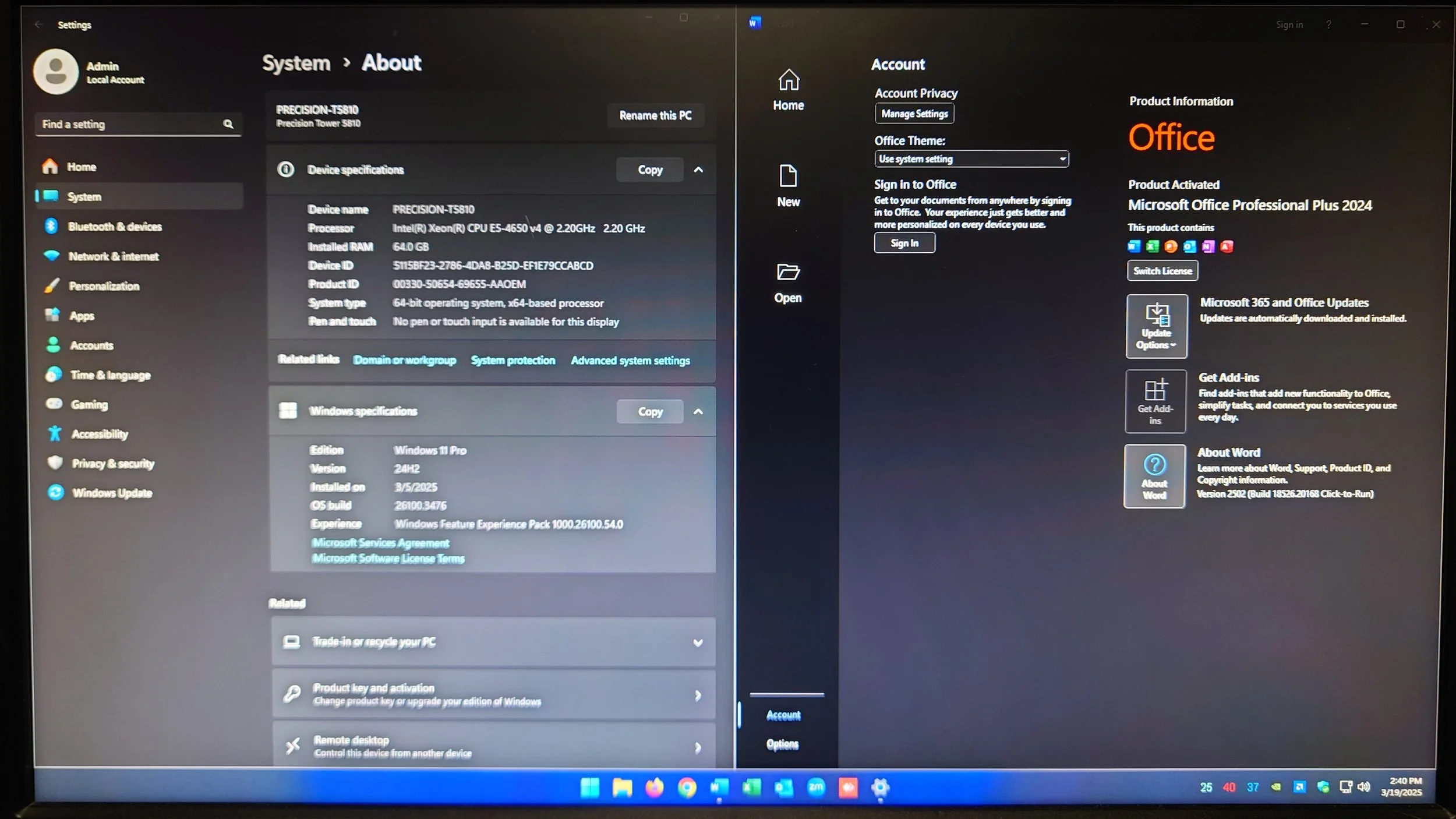This screenshot has width=1456, height=819.
Task: Collapse the Windows specifications section
Action: coord(698,412)
